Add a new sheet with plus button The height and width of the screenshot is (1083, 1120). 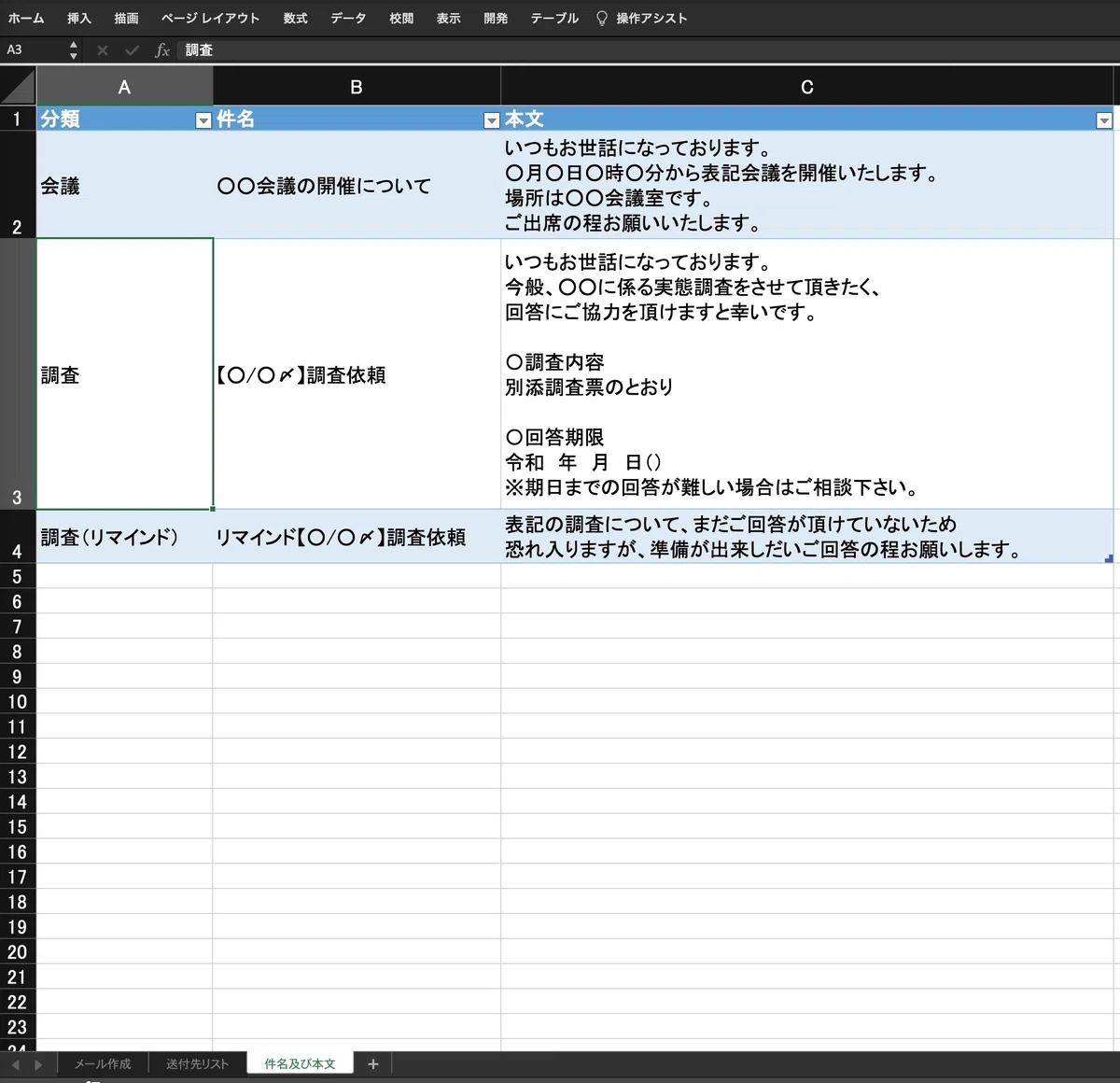(x=373, y=1064)
